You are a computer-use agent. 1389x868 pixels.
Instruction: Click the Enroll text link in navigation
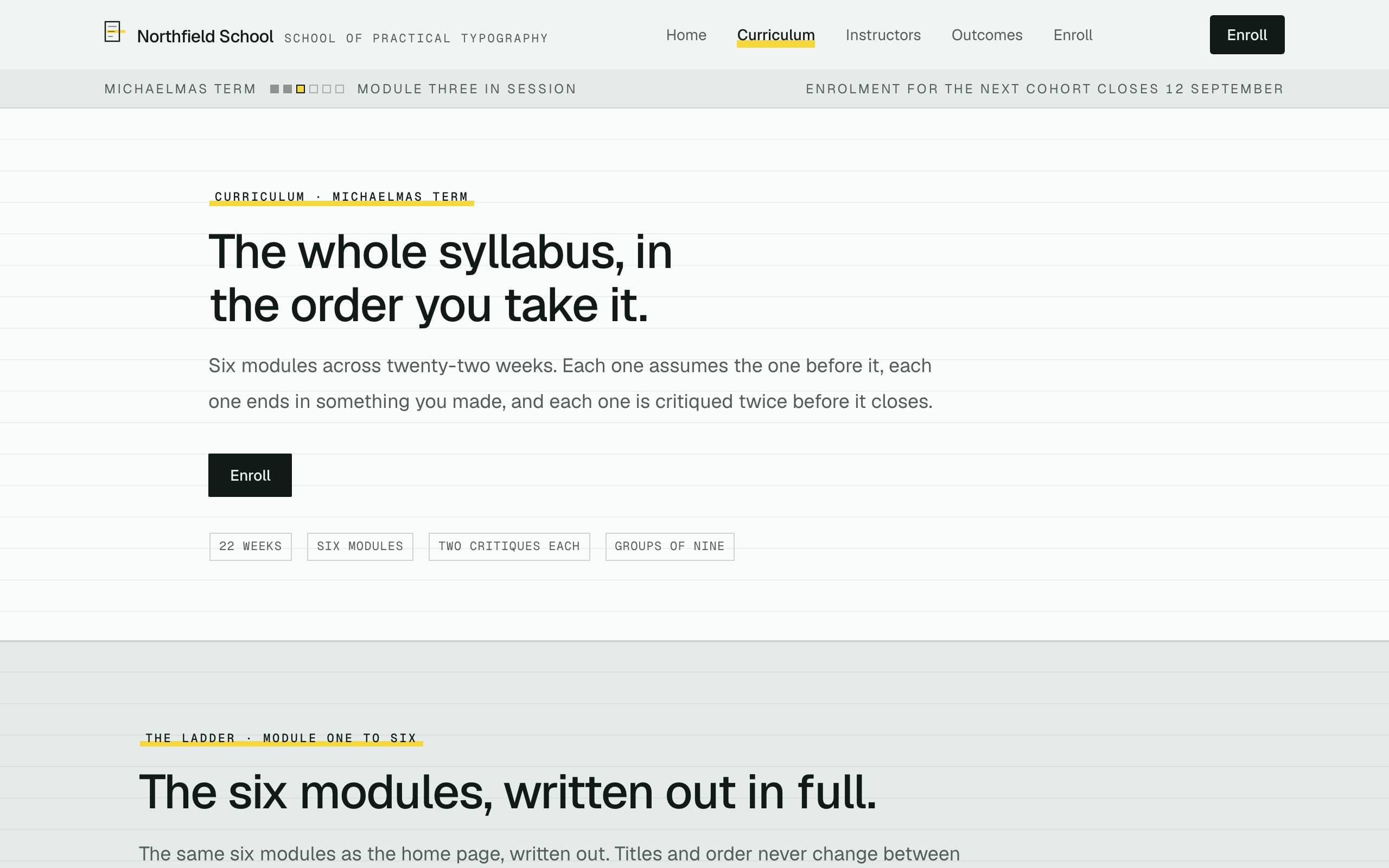coord(1073,35)
